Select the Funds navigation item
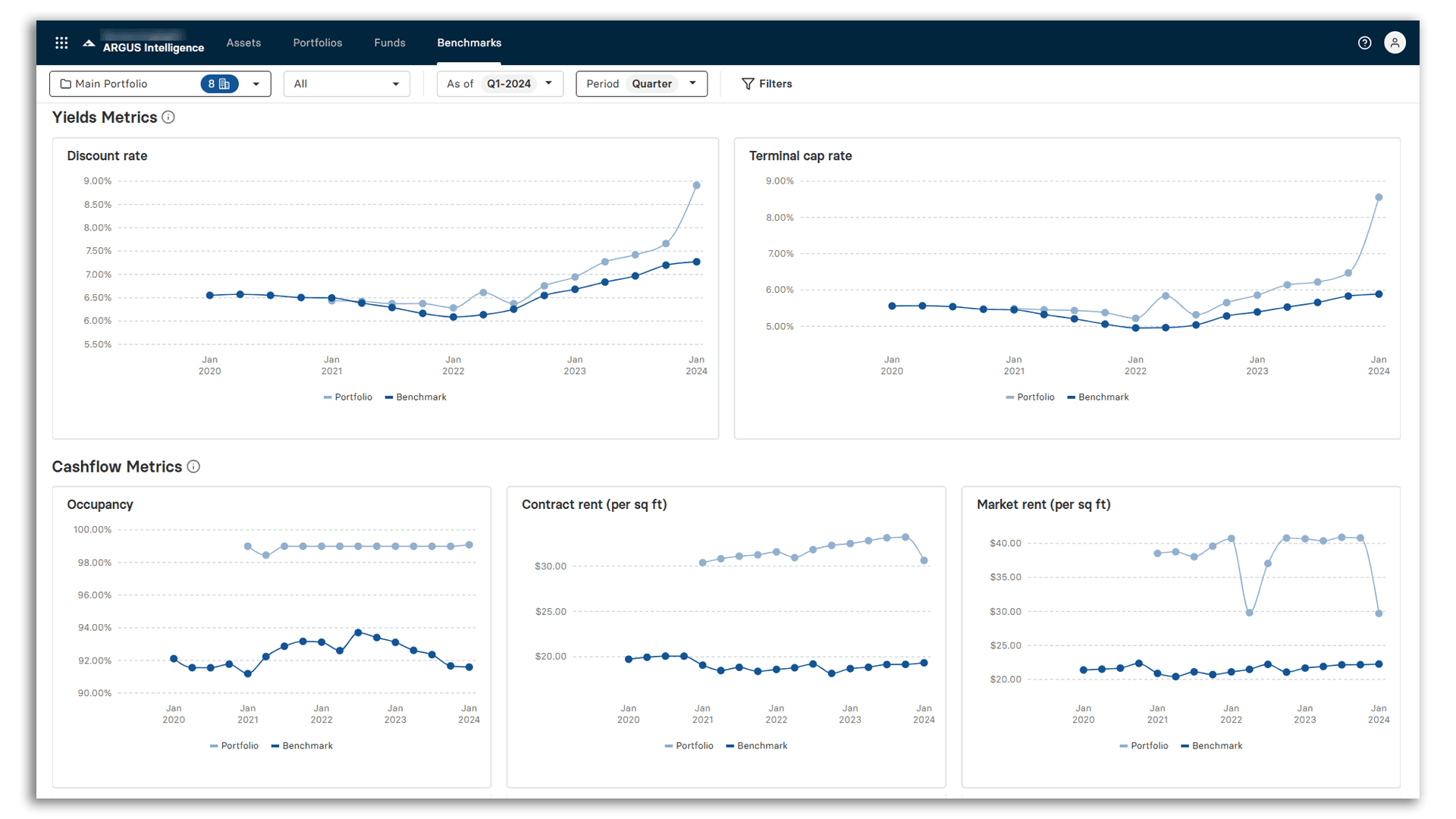This screenshot has width=1456, height=819. pos(389,42)
